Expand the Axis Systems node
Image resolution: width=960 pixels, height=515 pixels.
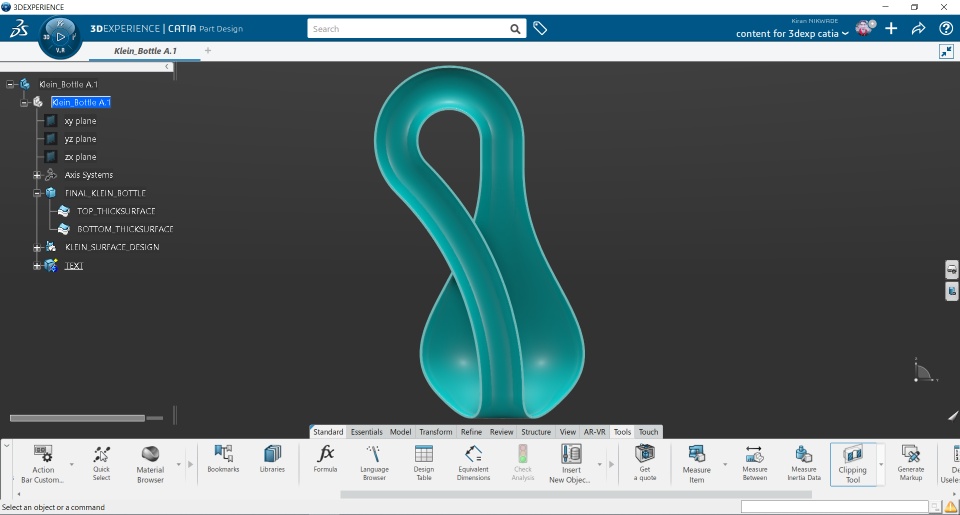click(x=37, y=175)
